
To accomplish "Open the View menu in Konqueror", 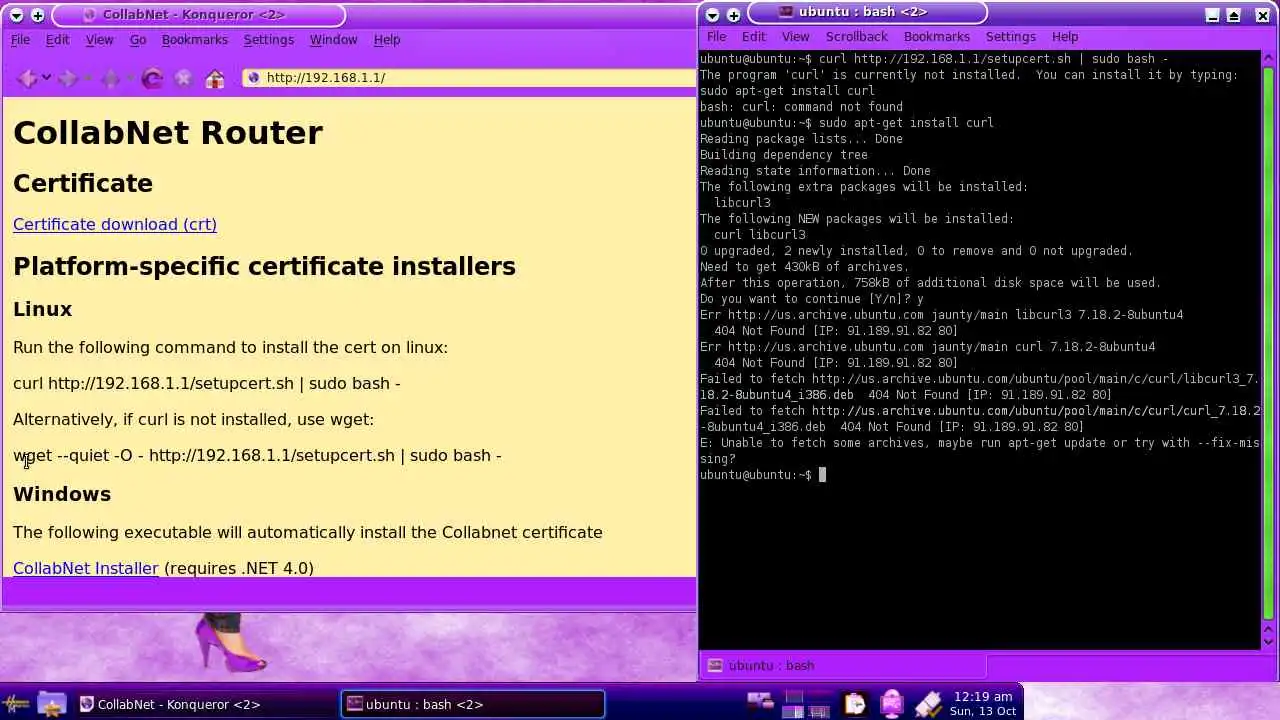I will click(99, 40).
